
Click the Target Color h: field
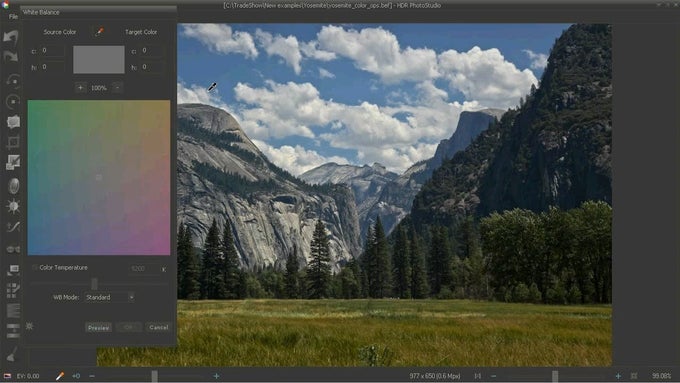152,67
